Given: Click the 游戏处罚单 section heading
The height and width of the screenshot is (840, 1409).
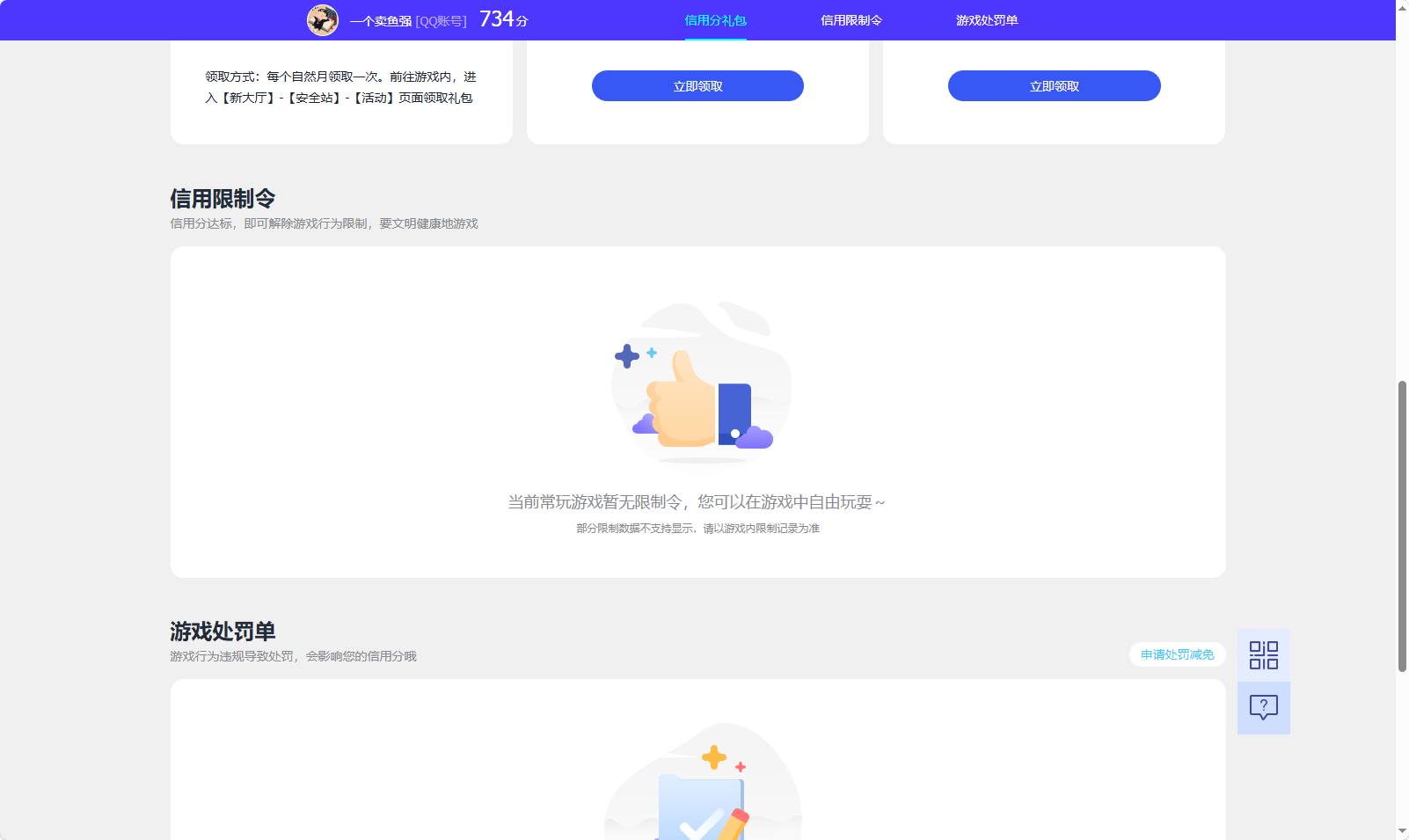Looking at the screenshot, I should (223, 632).
